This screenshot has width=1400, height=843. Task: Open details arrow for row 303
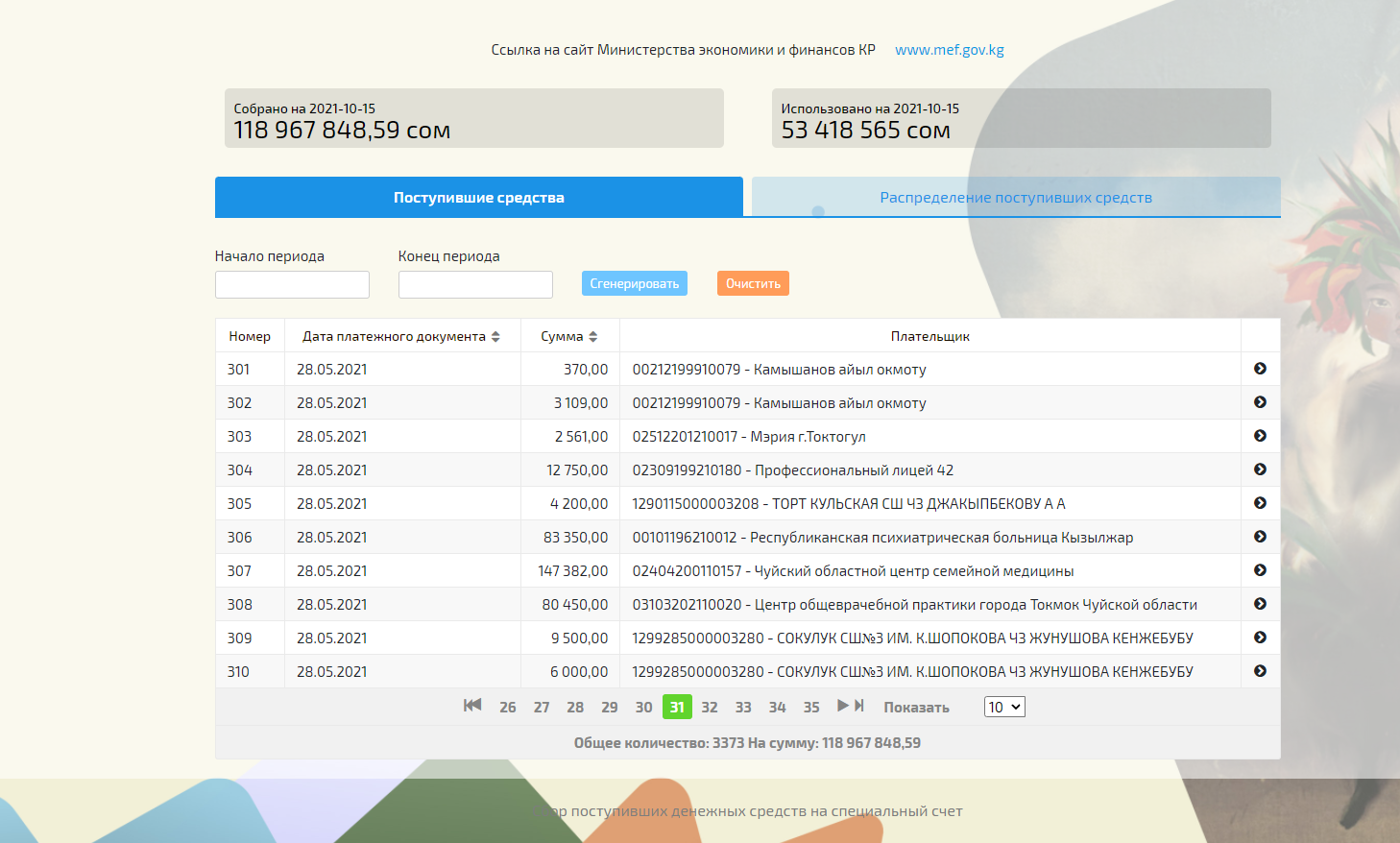click(1260, 436)
